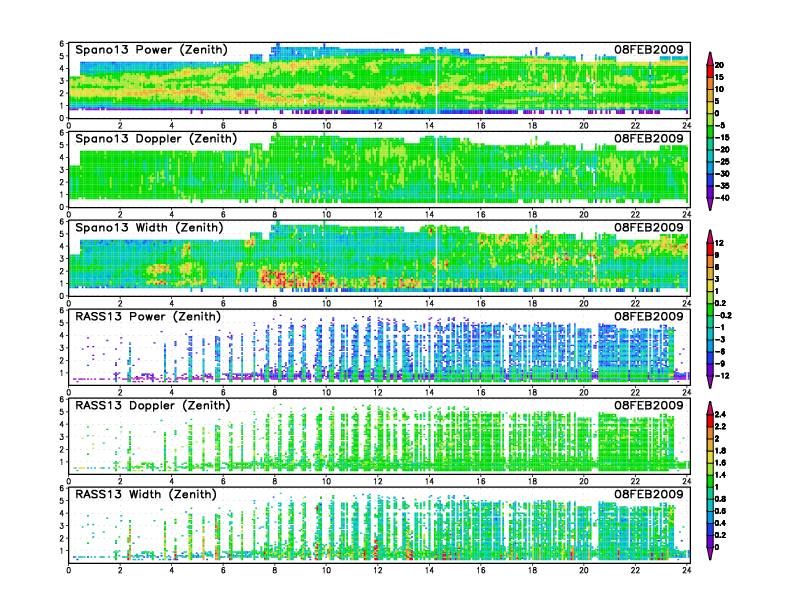Click the 'Spano13 Doppler (Zenith)' panel title
The image size is (792, 612).
(156, 138)
